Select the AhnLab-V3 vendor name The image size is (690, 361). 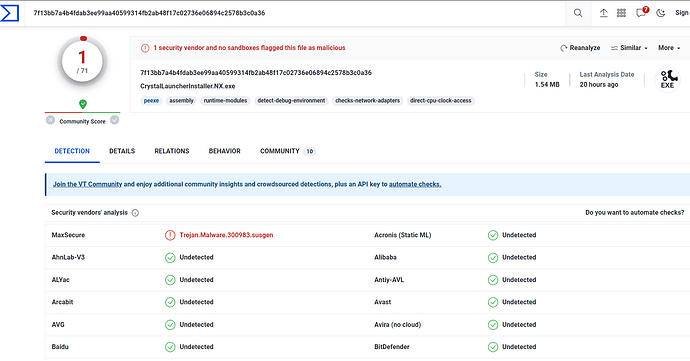pos(68,257)
